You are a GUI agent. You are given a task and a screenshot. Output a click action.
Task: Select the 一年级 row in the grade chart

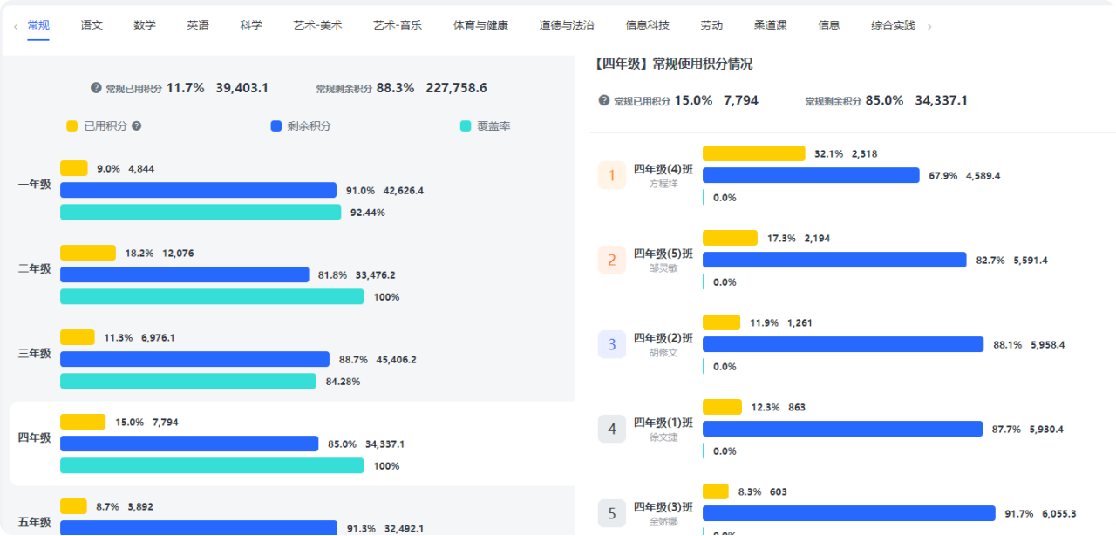coord(35,184)
